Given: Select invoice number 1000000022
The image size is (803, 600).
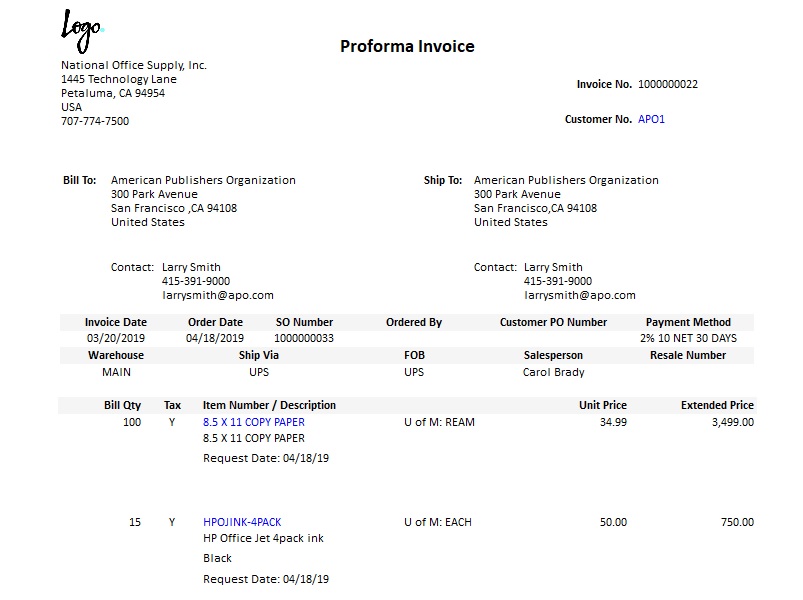Looking at the screenshot, I should [667, 84].
